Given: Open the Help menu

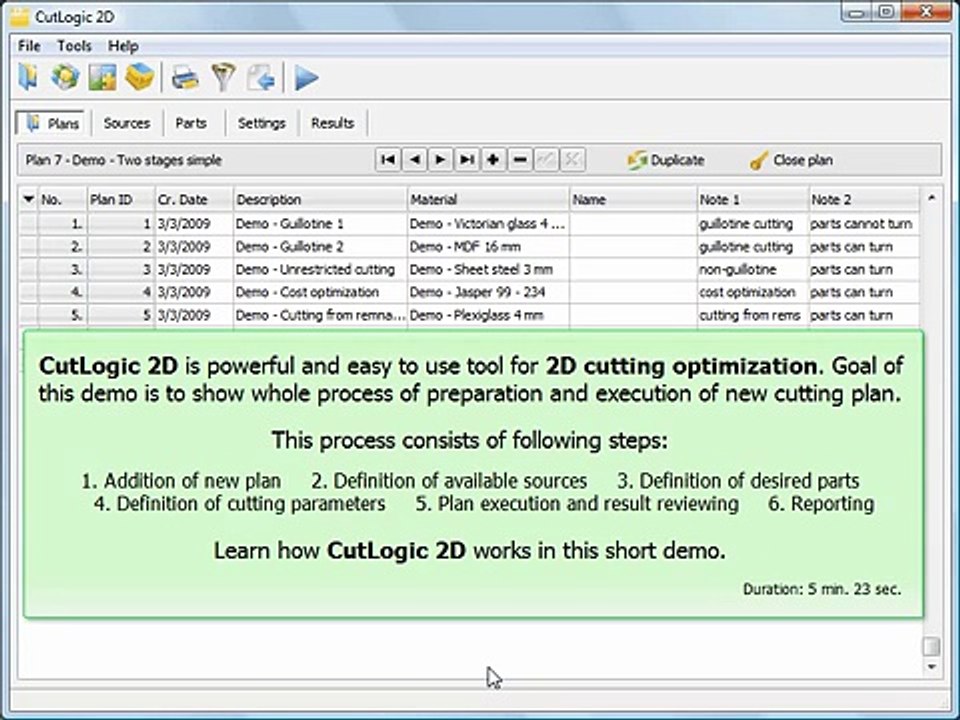Looking at the screenshot, I should pyautogui.click(x=123, y=46).
